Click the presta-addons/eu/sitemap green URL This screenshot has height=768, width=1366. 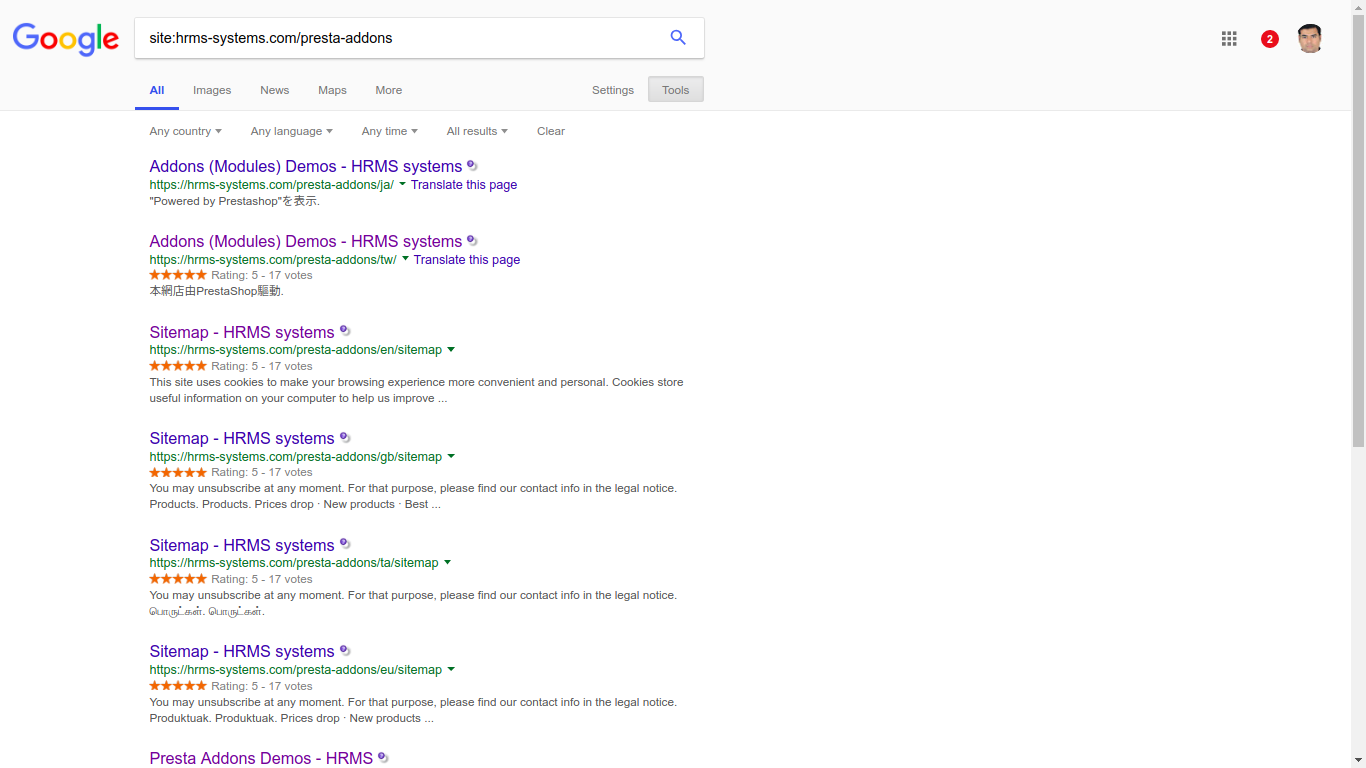point(296,670)
